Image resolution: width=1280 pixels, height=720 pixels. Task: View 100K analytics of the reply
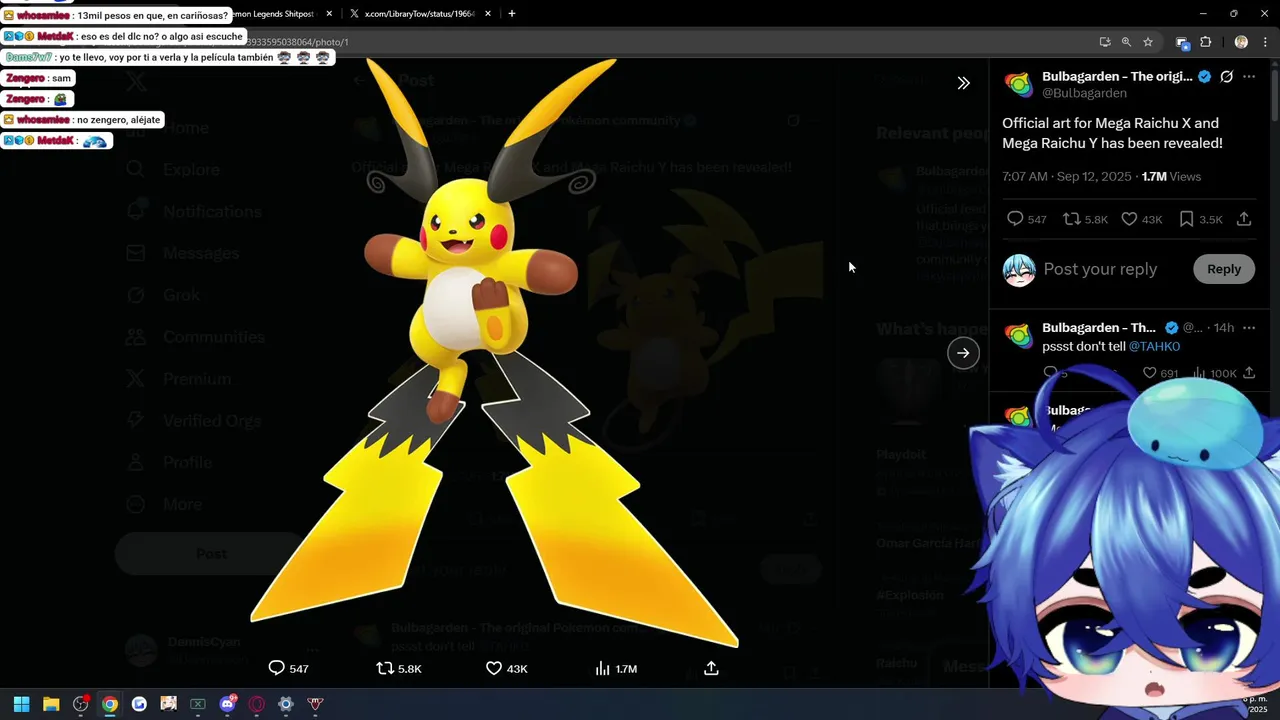tap(1215, 373)
